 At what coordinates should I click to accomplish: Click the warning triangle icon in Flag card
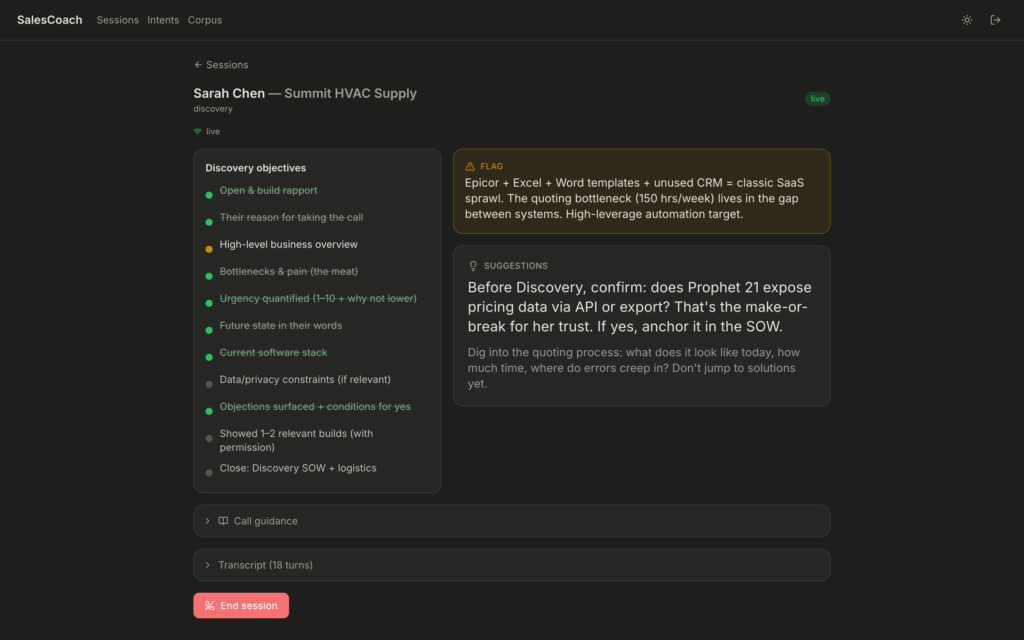click(470, 167)
